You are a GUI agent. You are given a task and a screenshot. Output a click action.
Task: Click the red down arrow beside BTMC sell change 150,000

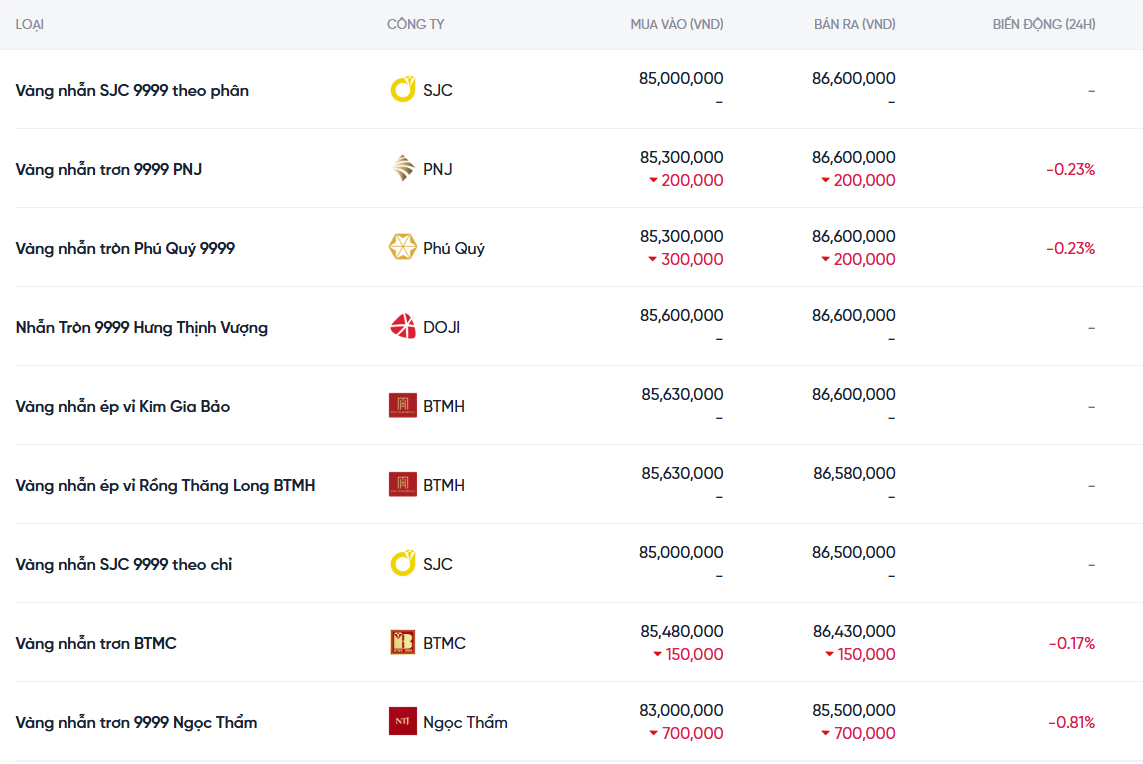(829, 654)
